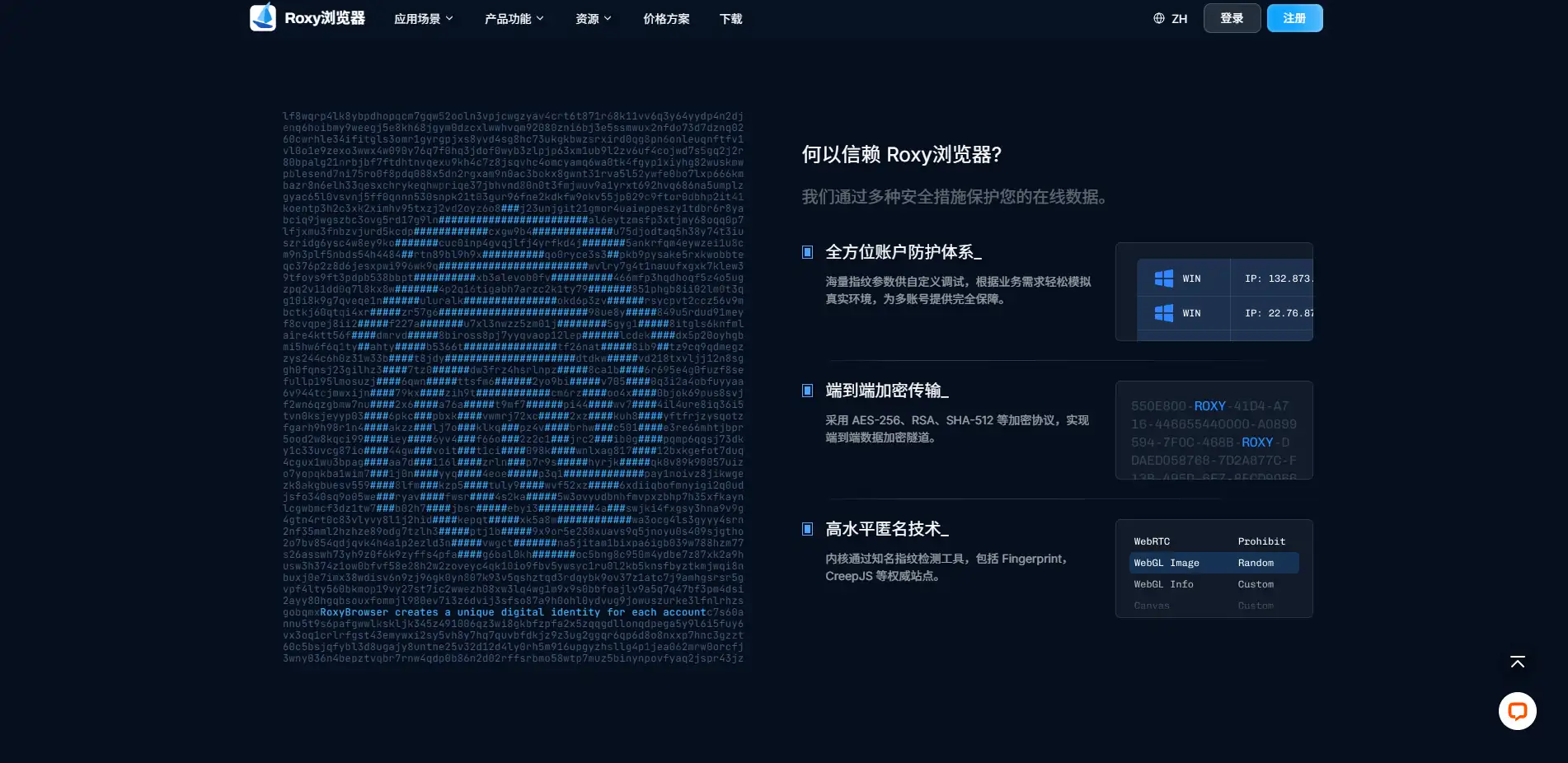Click the IP: 22.76.87 value
The width and height of the screenshot is (1568, 763).
(x=1279, y=313)
